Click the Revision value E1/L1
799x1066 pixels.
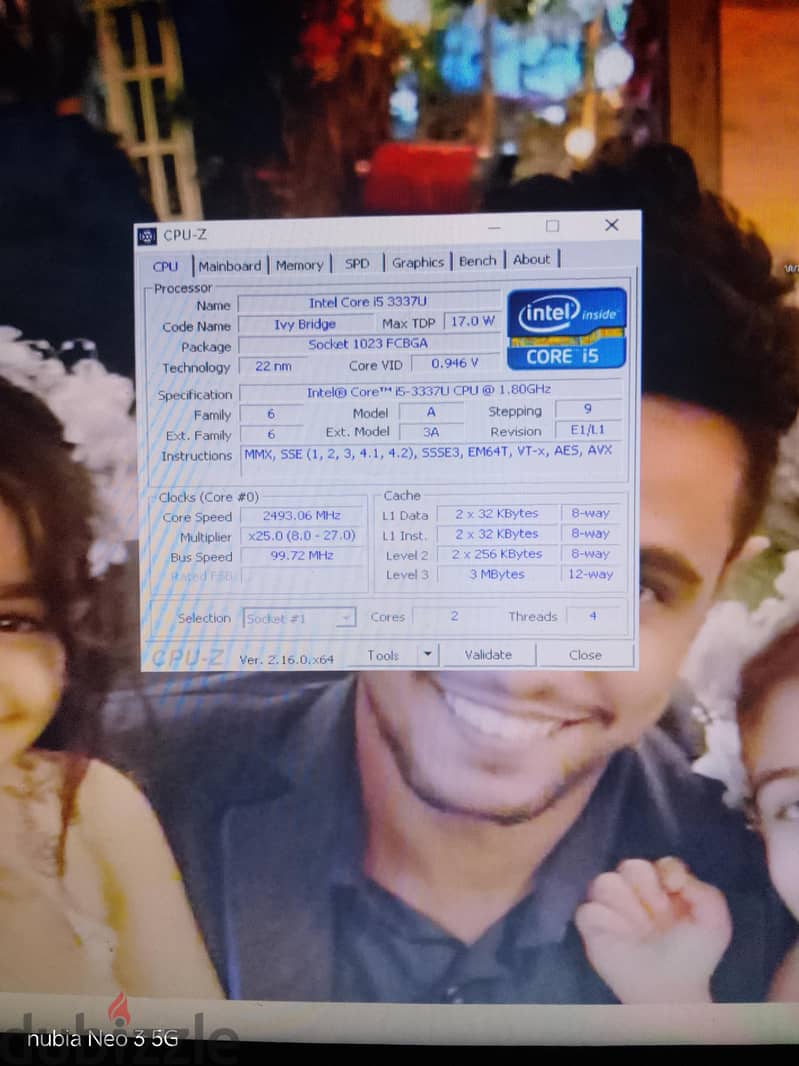(588, 430)
